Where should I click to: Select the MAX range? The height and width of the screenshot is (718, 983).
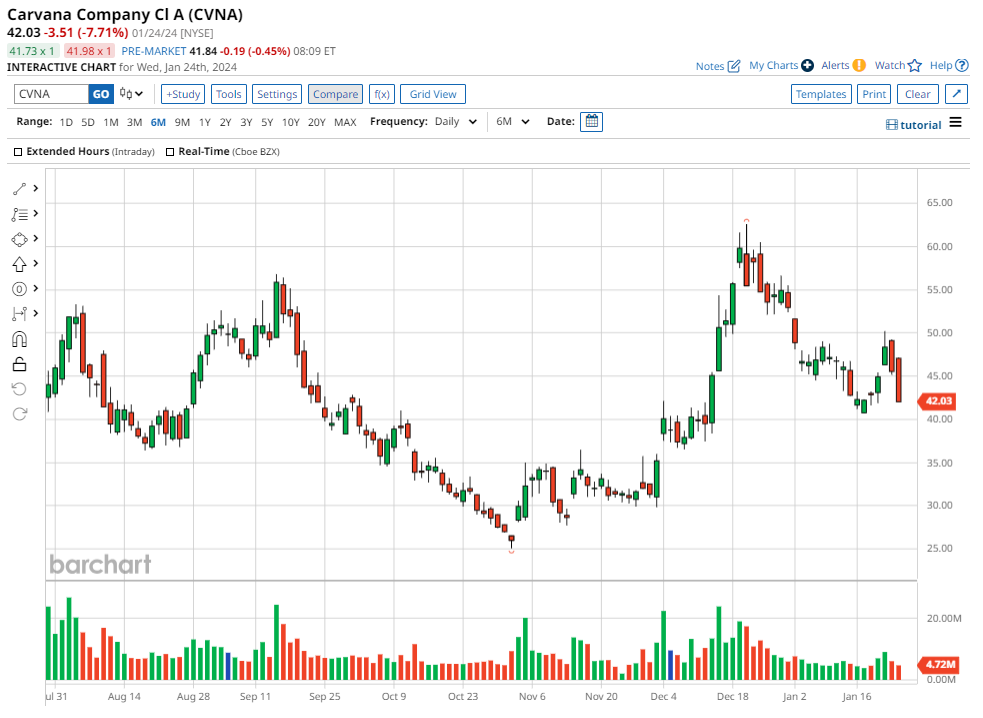click(345, 122)
